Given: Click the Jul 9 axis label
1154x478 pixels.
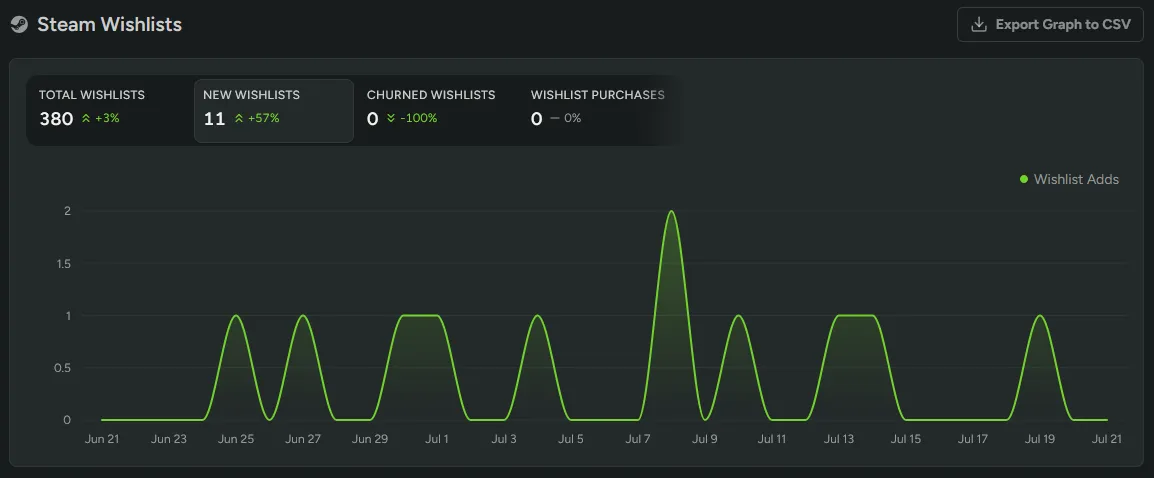Looking at the screenshot, I should coord(704,439).
